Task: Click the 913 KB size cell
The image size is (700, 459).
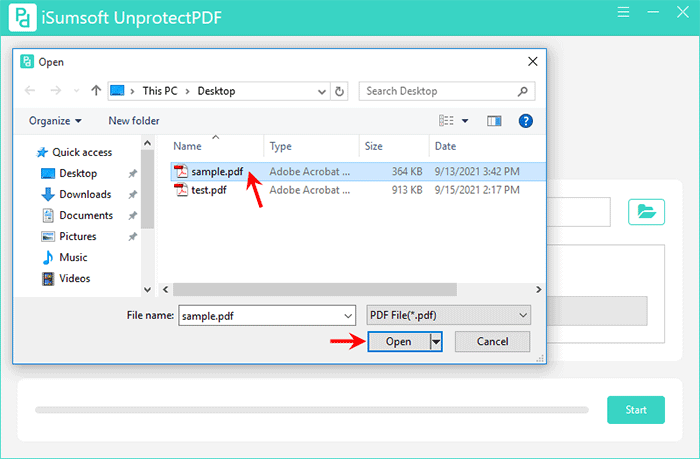Action: pyautogui.click(x=407, y=190)
